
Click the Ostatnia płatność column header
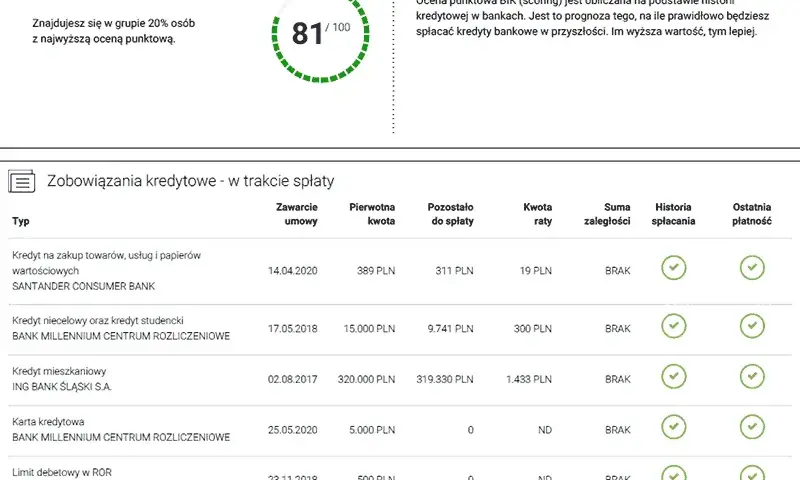752,214
